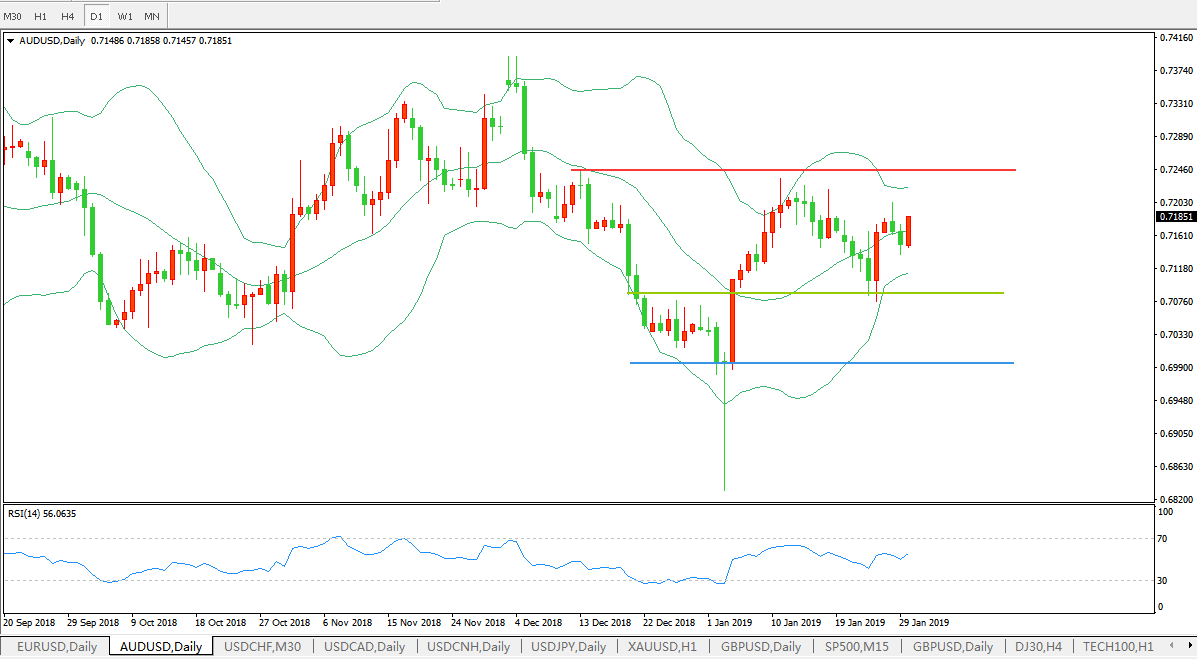Screen dimensions: 1197x659
Task: Select the red horizontal resistance line
Action: 800,170
